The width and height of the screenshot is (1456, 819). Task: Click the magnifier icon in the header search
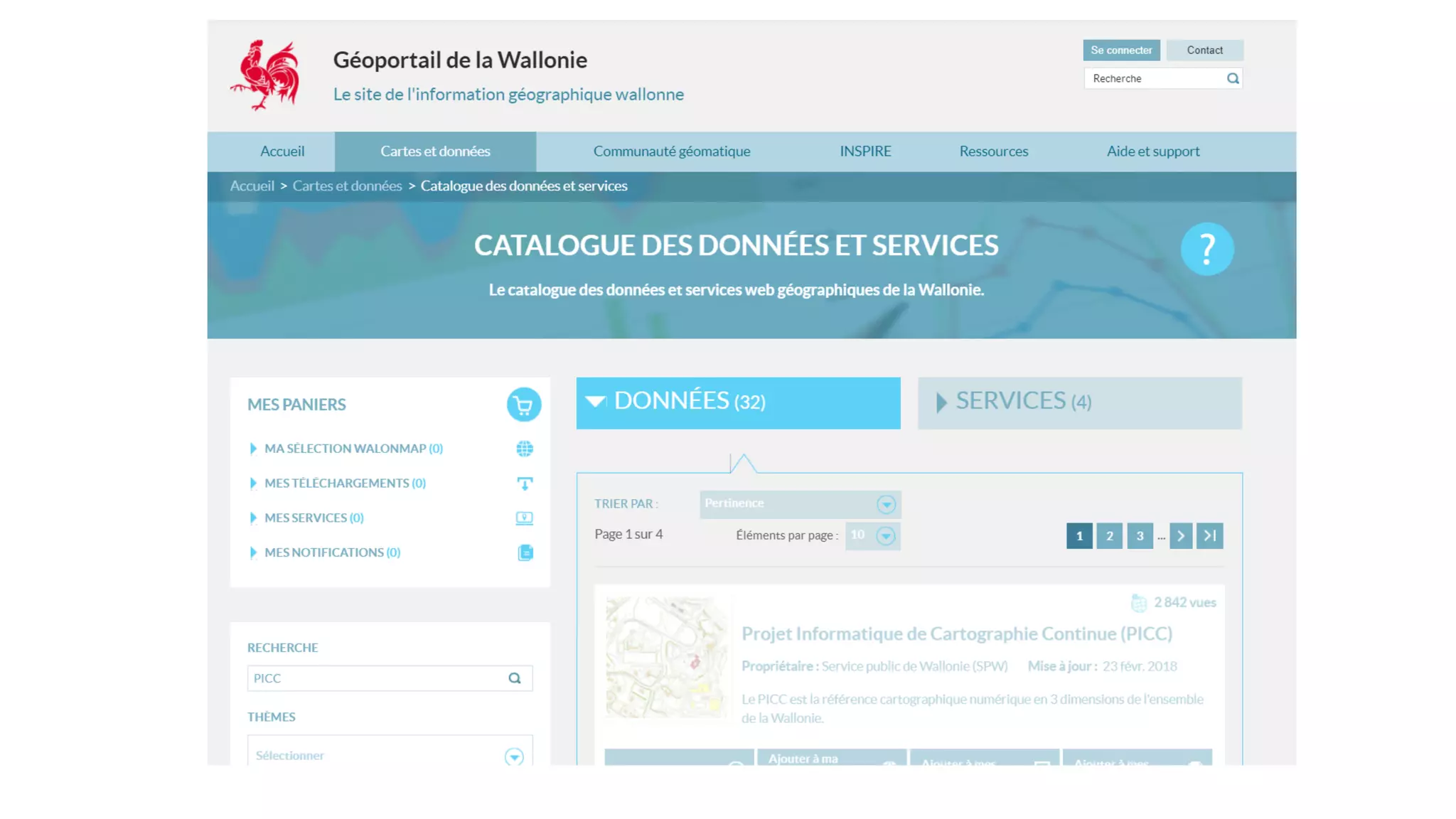(x=1233, y=78)
